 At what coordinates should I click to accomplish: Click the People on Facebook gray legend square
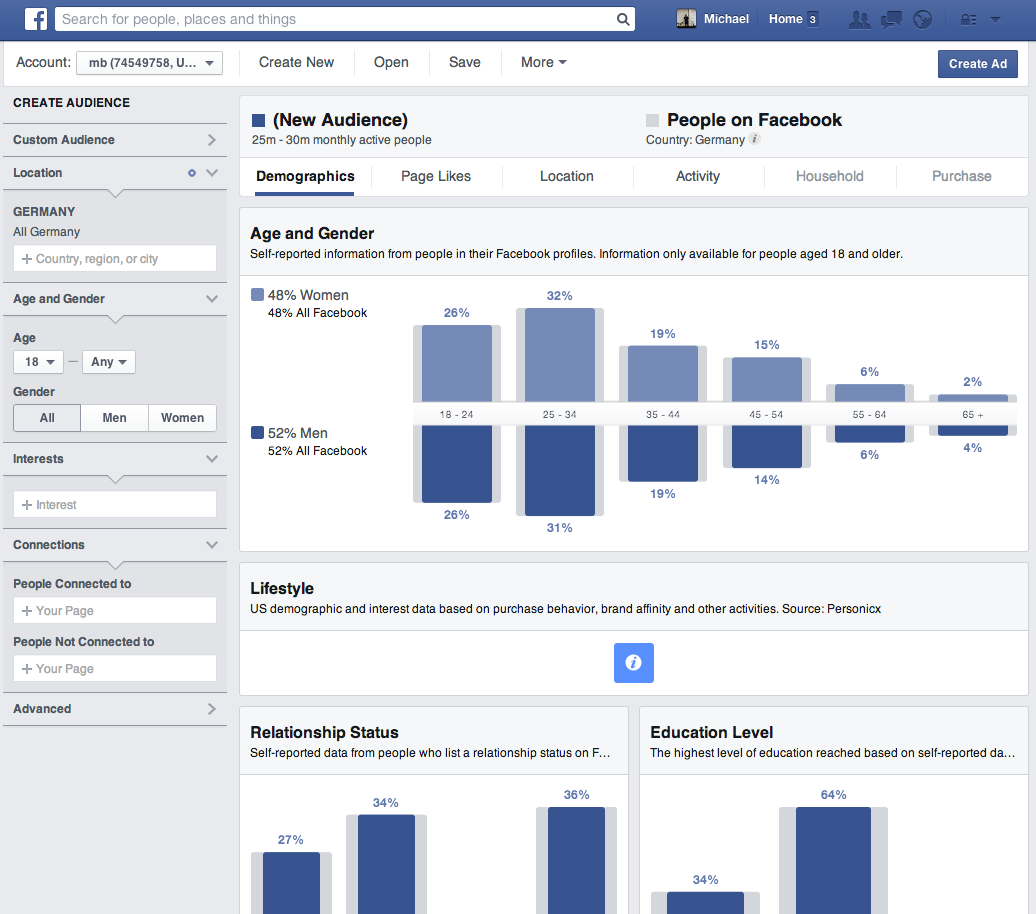pos(652,120)
